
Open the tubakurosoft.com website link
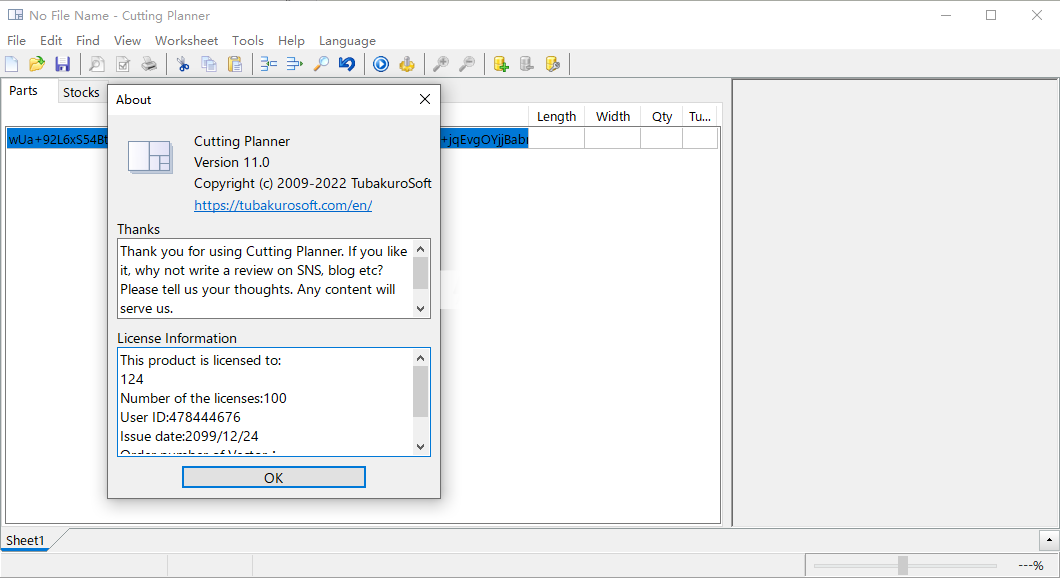[x=283, y=205]
